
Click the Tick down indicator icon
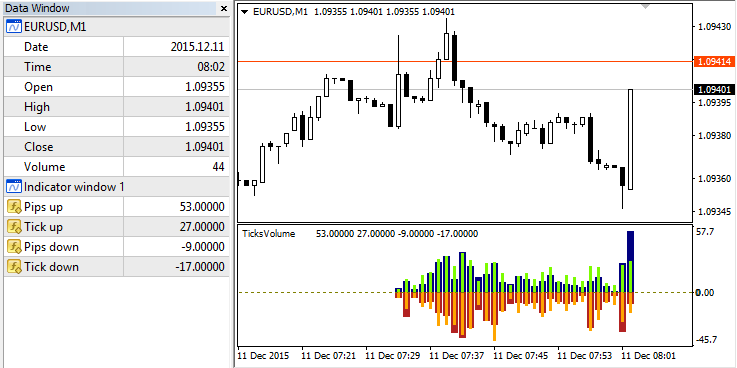coord(14,267)
